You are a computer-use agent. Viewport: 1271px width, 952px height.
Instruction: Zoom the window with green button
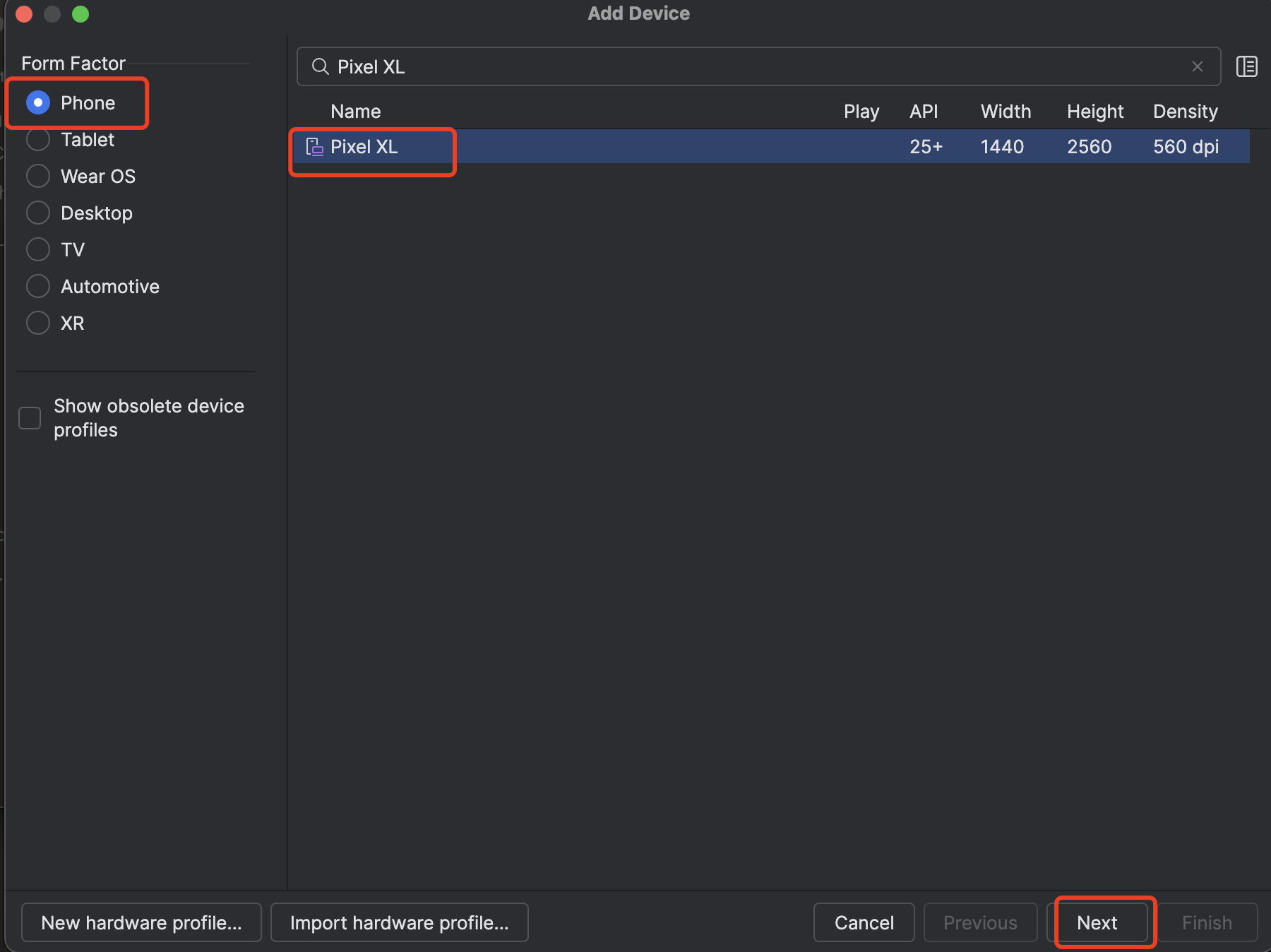point(80,14)
